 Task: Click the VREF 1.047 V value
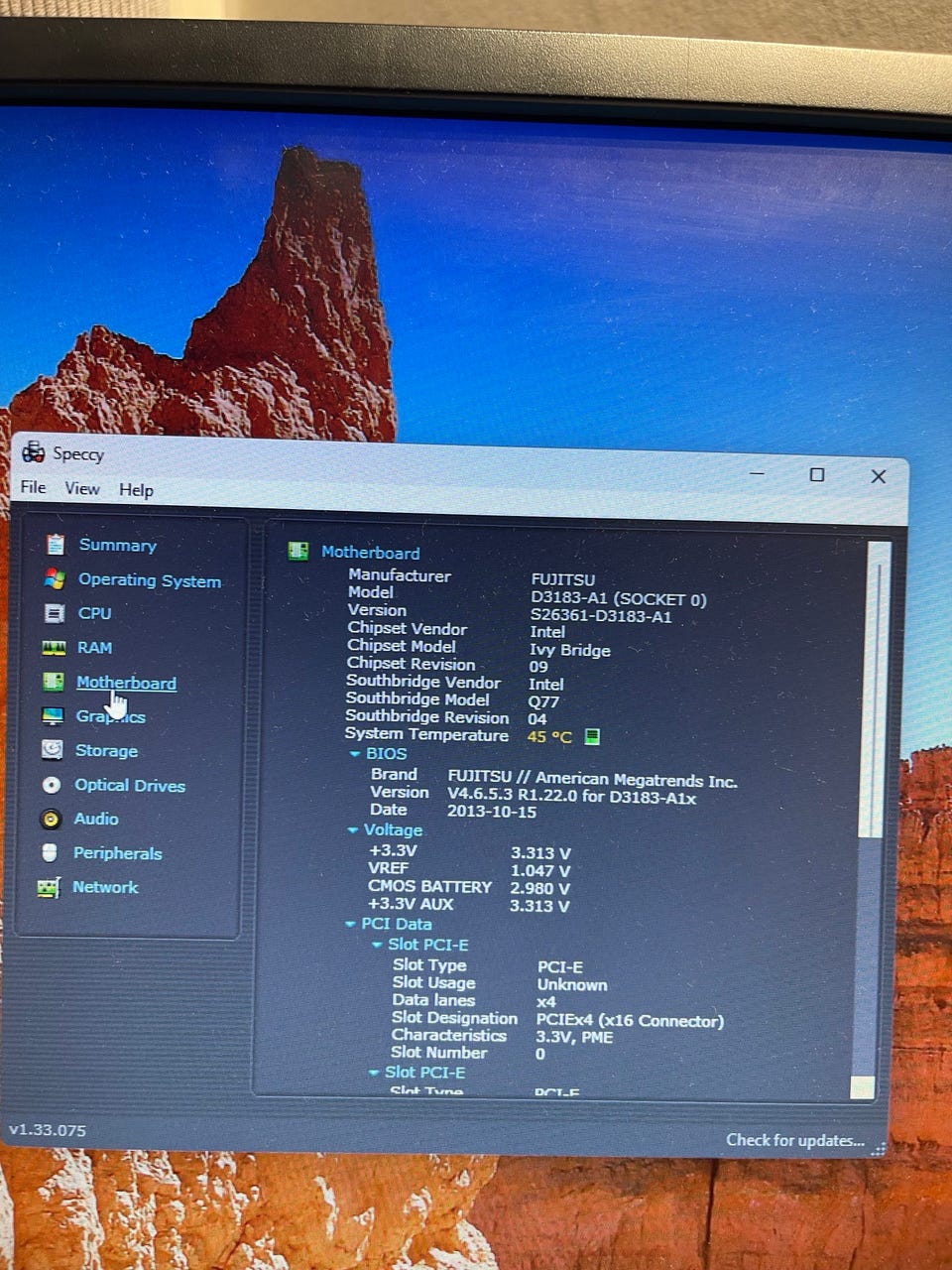point(540,871)
